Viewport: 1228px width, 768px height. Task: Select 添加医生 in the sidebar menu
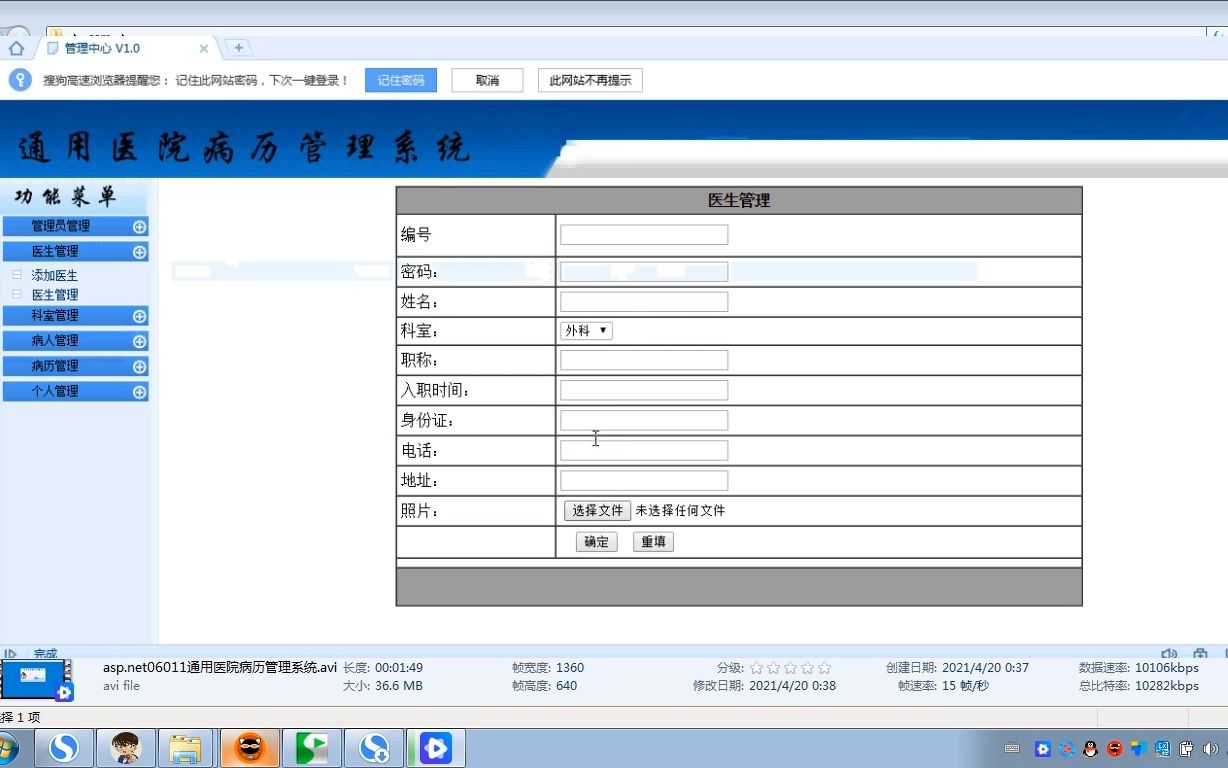pos(54,274)
